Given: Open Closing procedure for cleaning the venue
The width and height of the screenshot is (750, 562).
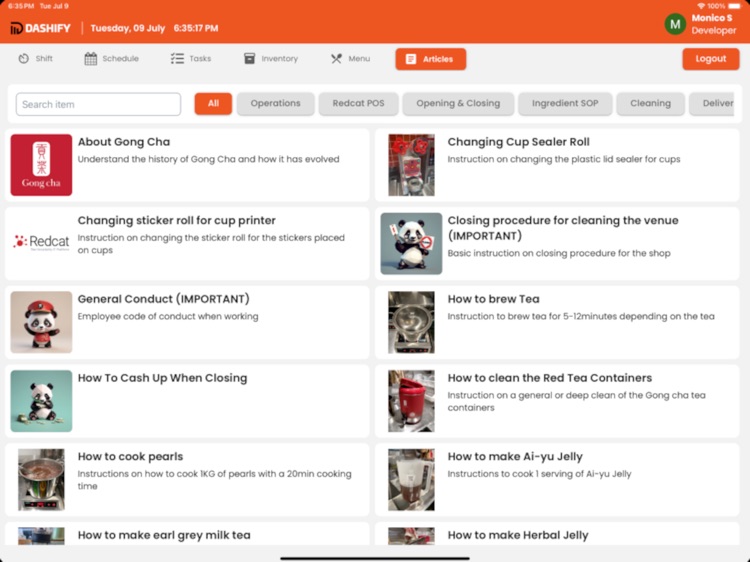Looking at the screenshot, I should pyautogui.click(x=557, y=243).
